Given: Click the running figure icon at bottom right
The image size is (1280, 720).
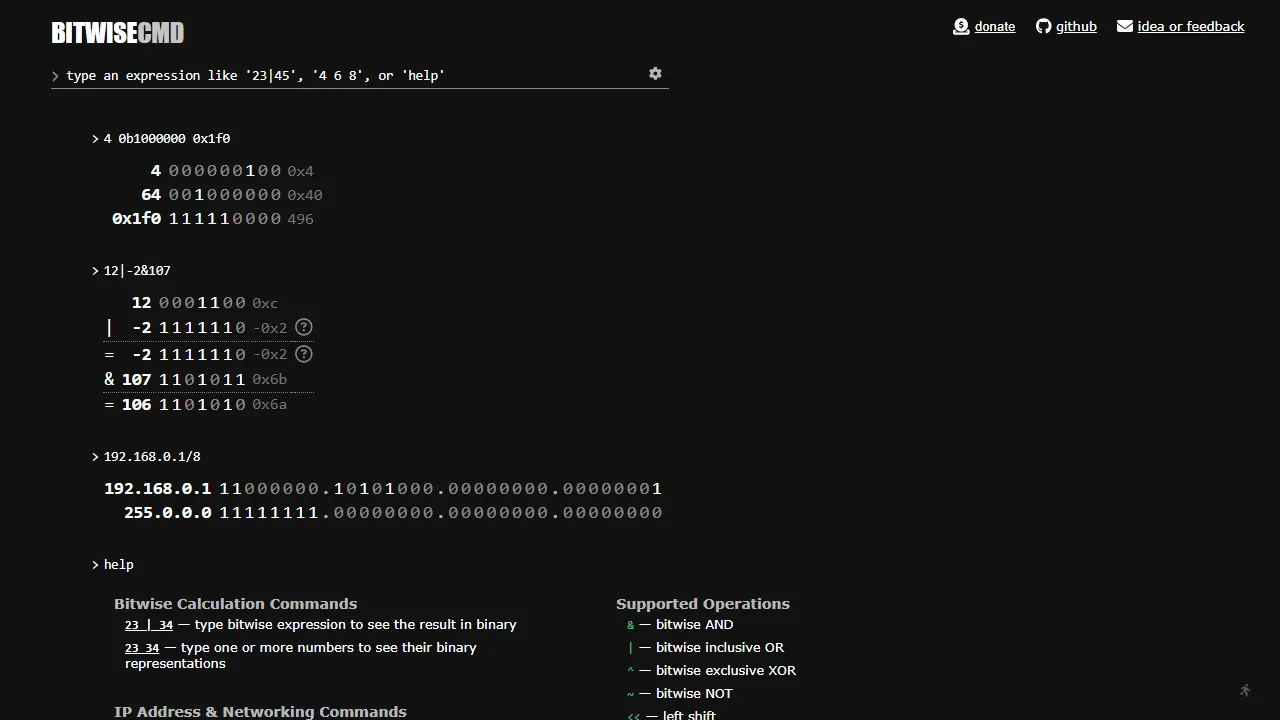Looking at the screenshot, I should click(1245, 690).
